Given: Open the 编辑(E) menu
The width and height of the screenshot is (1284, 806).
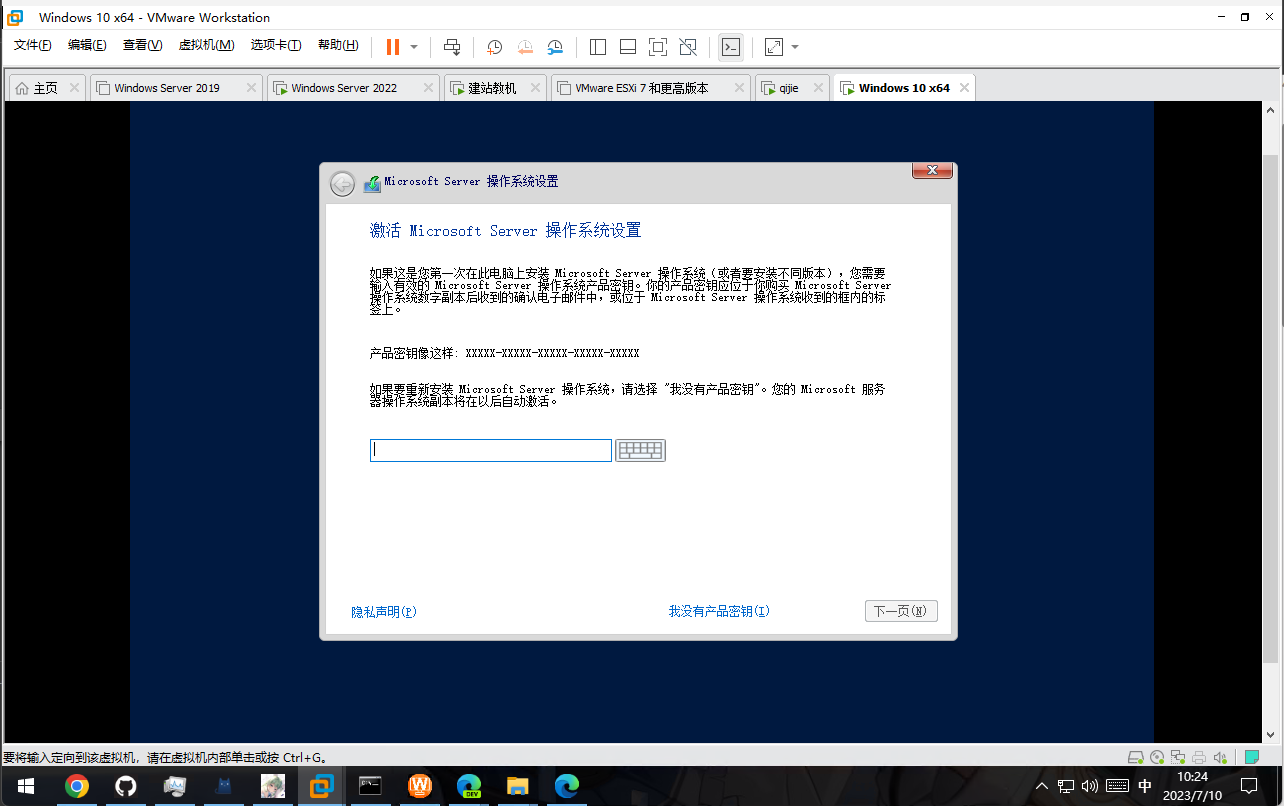Looking at the screenshot, I should [x=87, y=45].
